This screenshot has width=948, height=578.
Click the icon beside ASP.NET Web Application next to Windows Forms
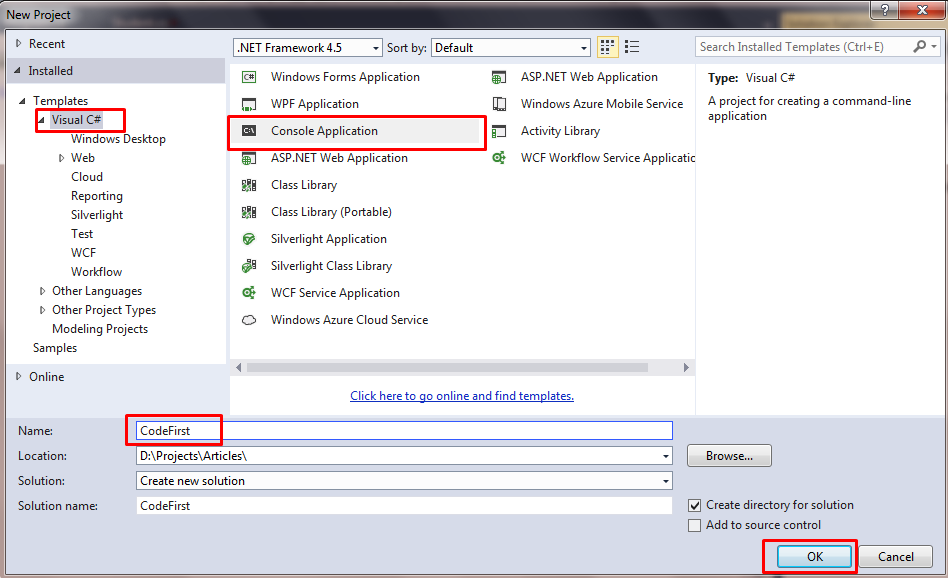pyautogui.click(x=499, y=77)
